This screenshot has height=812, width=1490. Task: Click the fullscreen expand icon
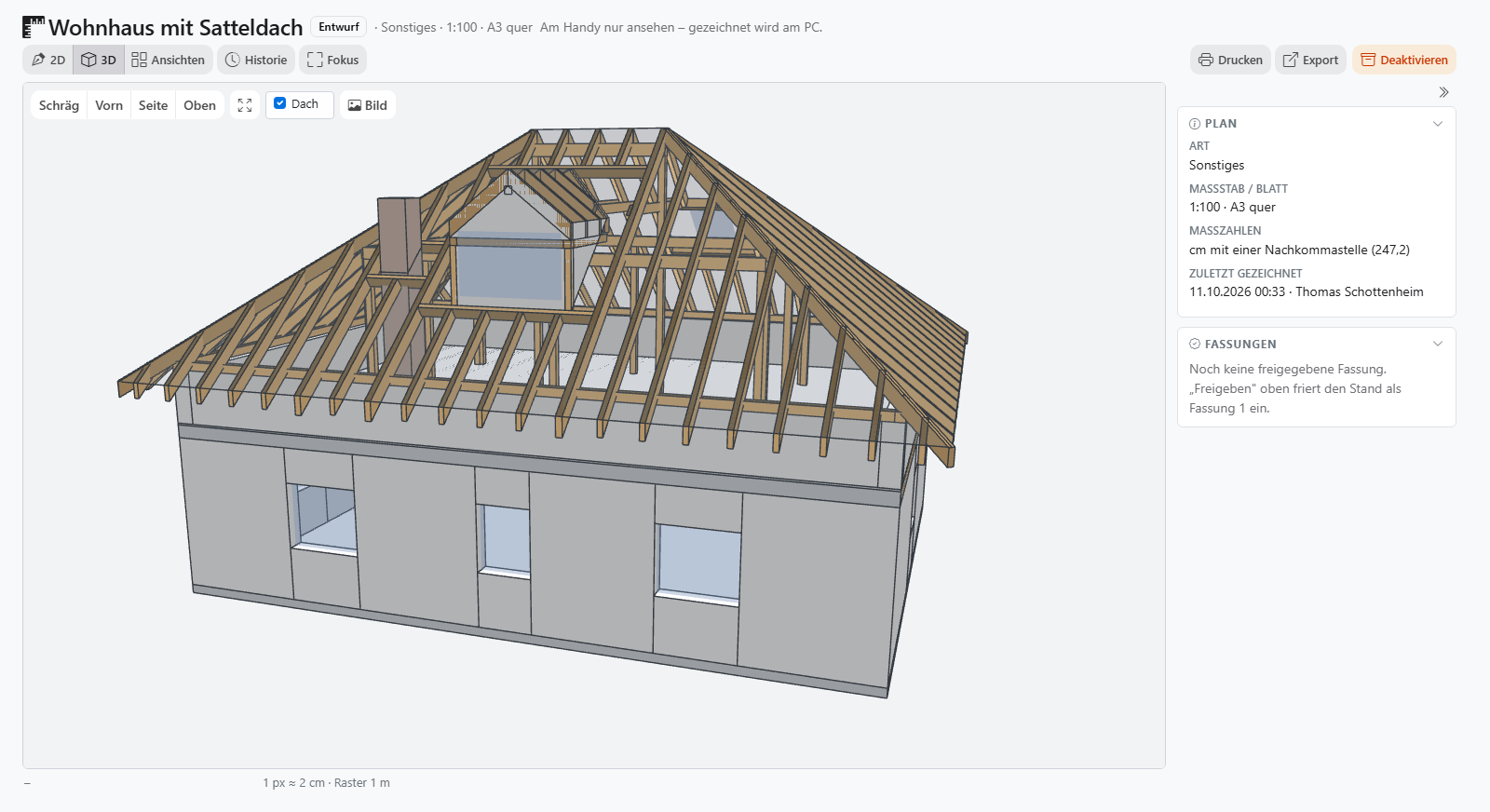coord(245,105)
